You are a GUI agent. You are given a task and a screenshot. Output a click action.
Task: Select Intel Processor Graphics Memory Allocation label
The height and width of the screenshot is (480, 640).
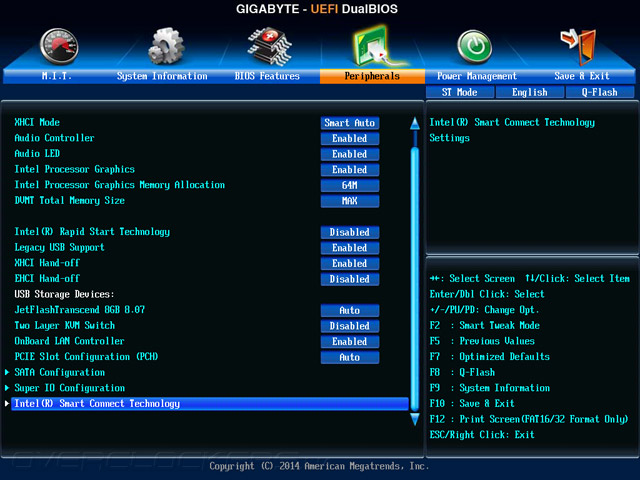point(120,185)
